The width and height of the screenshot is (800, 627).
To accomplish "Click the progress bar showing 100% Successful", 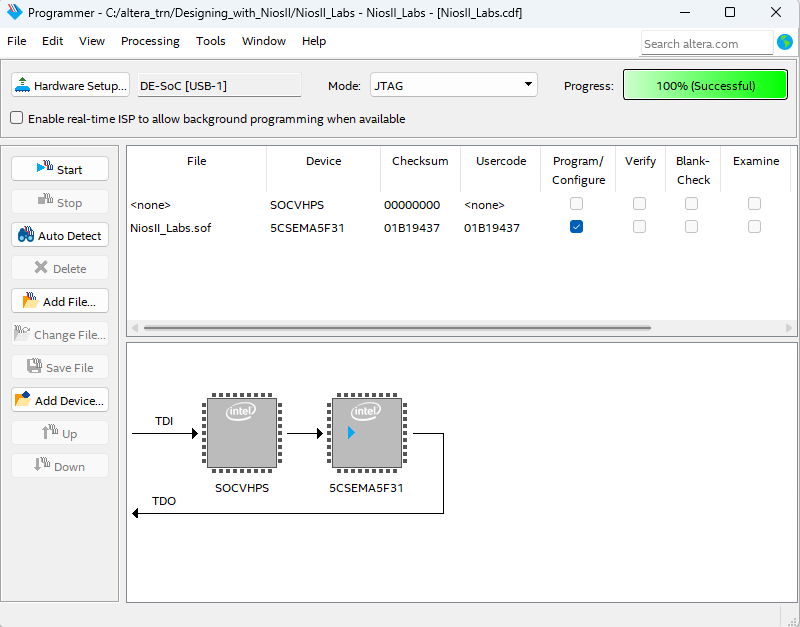I will click(x=705, y=85).
